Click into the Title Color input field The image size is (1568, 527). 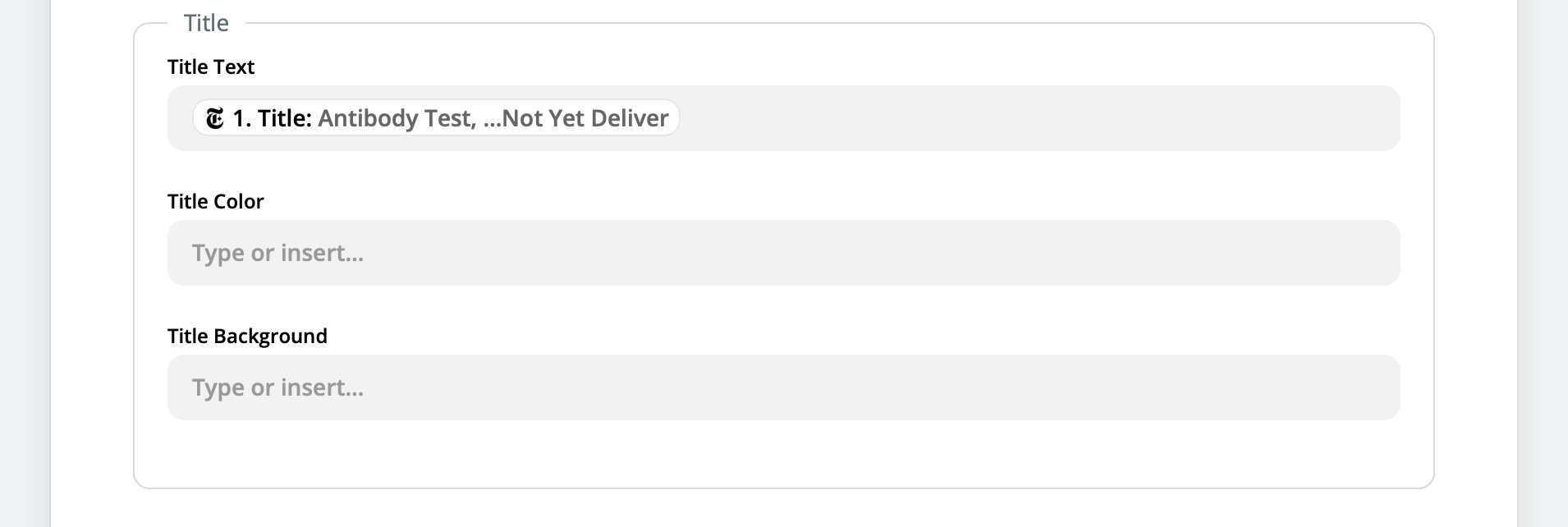coord(783,253)
